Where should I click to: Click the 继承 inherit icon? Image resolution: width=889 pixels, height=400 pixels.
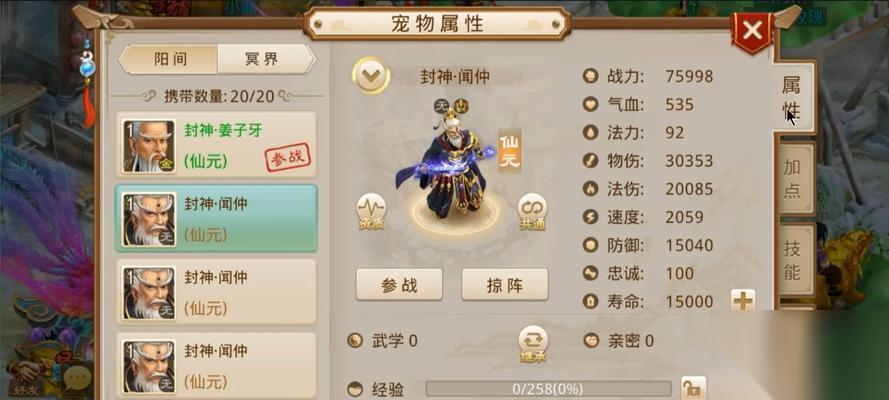click(x=533, y=344)
